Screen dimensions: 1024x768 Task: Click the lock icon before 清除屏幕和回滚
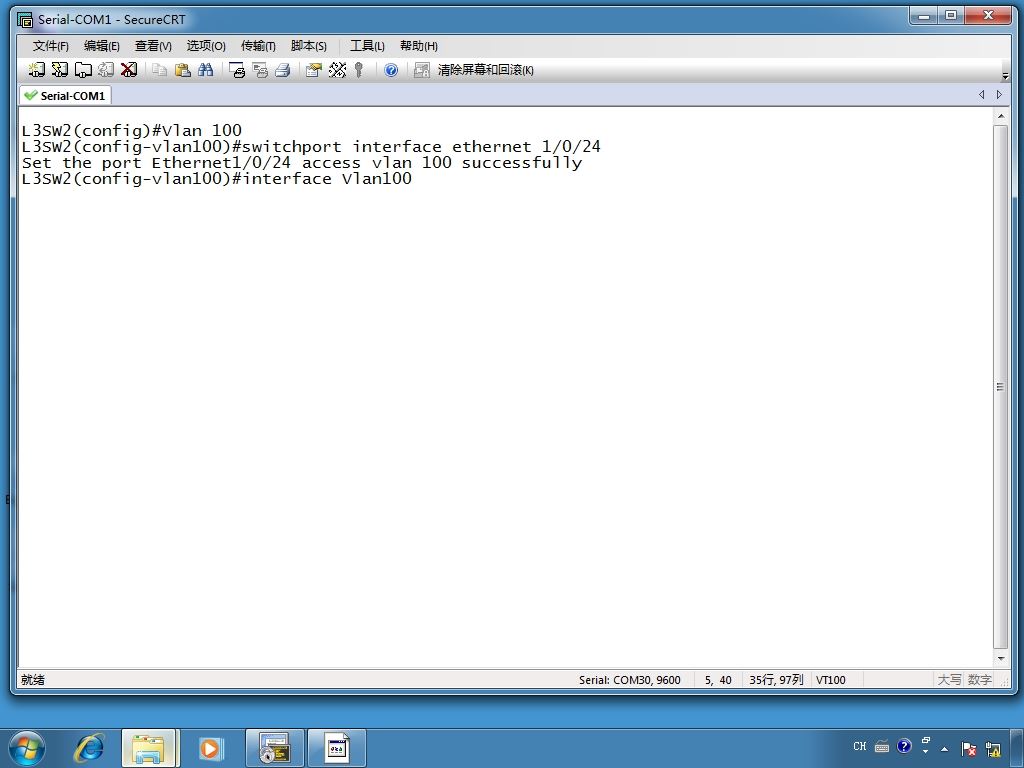pyautogui.click(x=422, y=70)
